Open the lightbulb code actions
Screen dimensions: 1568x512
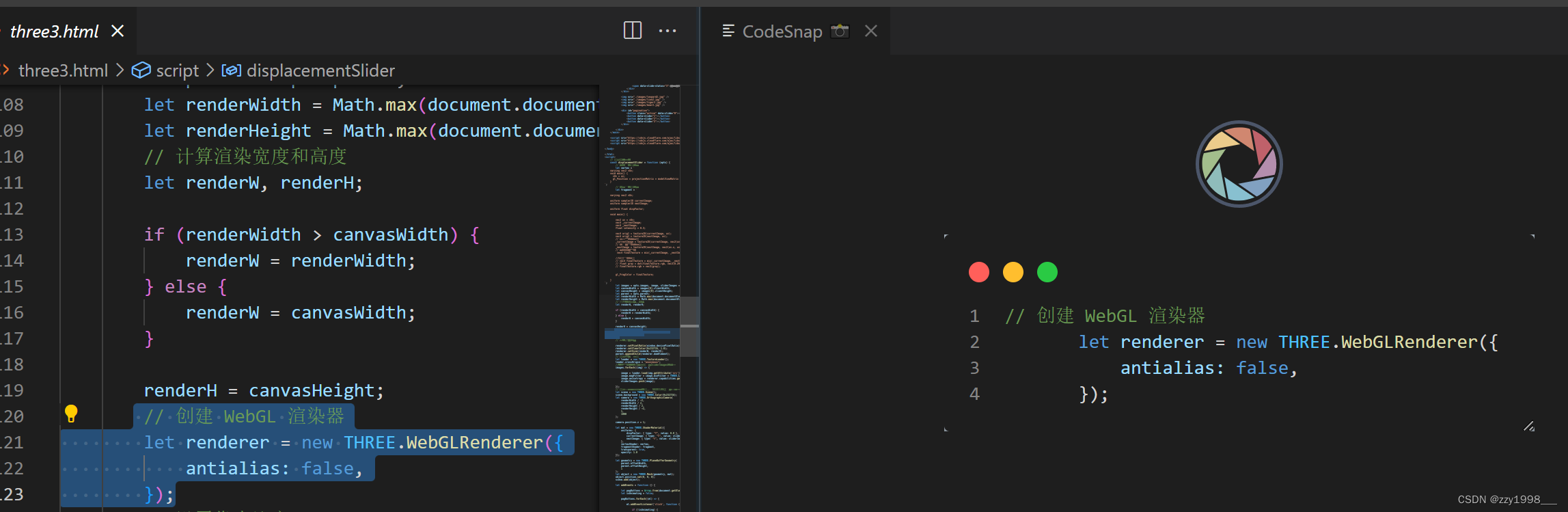[71, 414]
